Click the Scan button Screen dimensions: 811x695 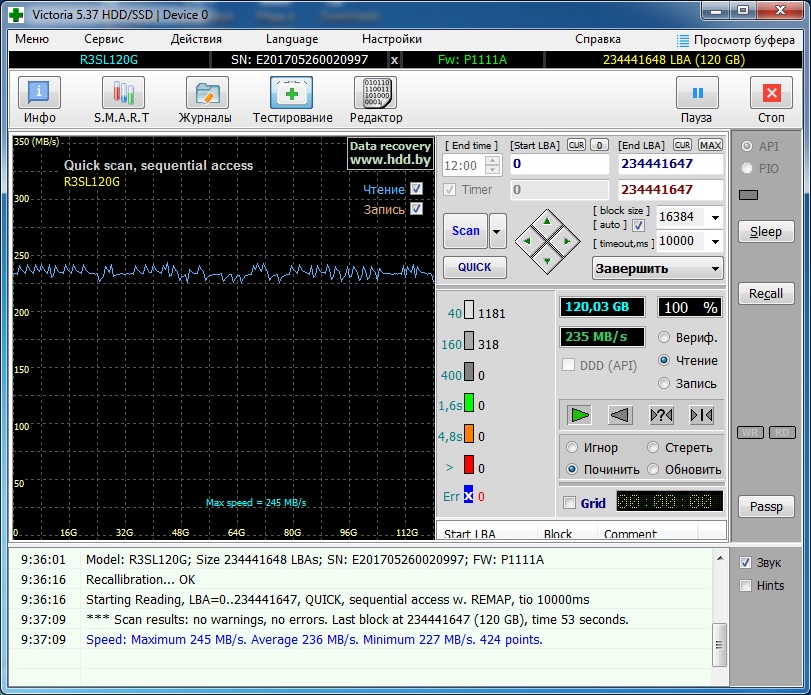coord(465,231)
